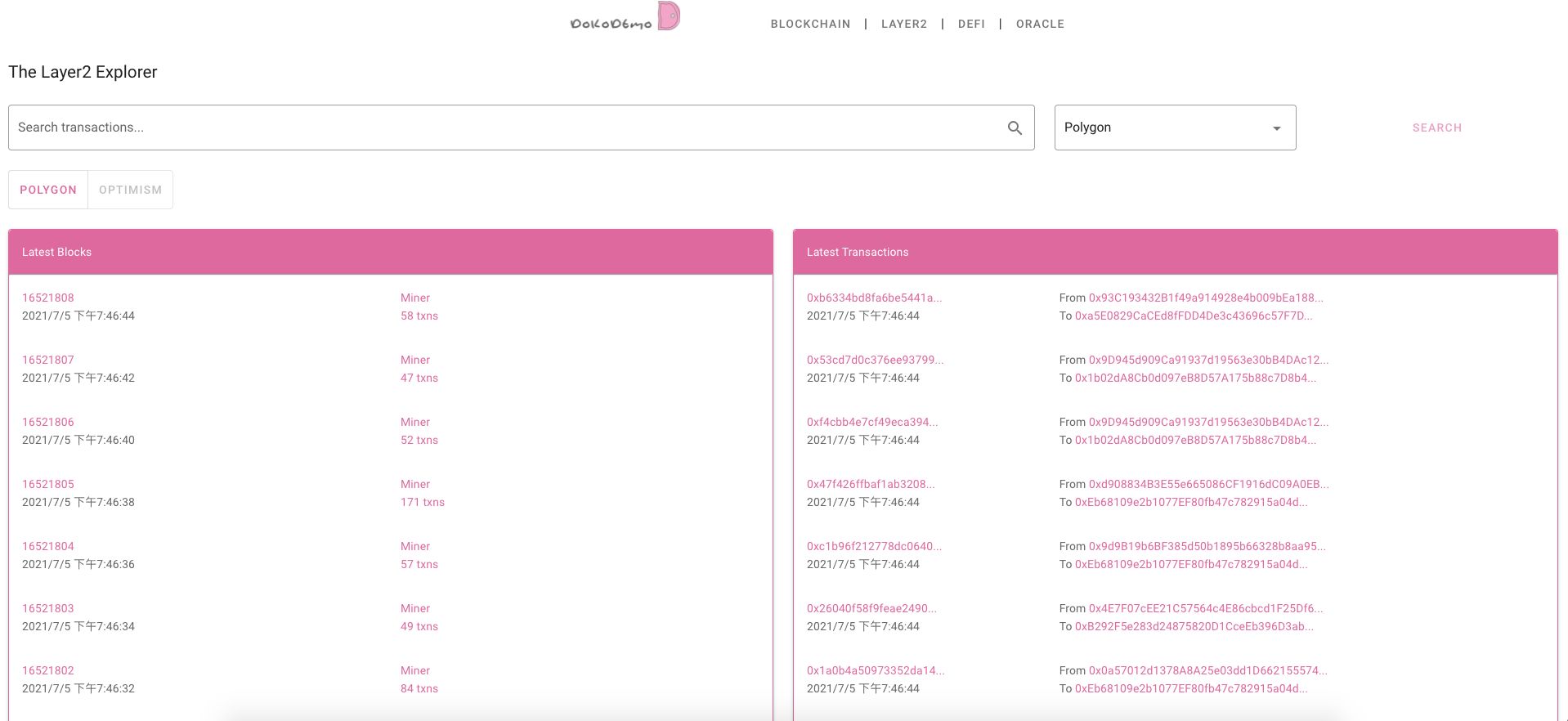This screenshot has width=1568, height=721.
Task: Click Miner for block 16521808
Action: coord(415,298)
